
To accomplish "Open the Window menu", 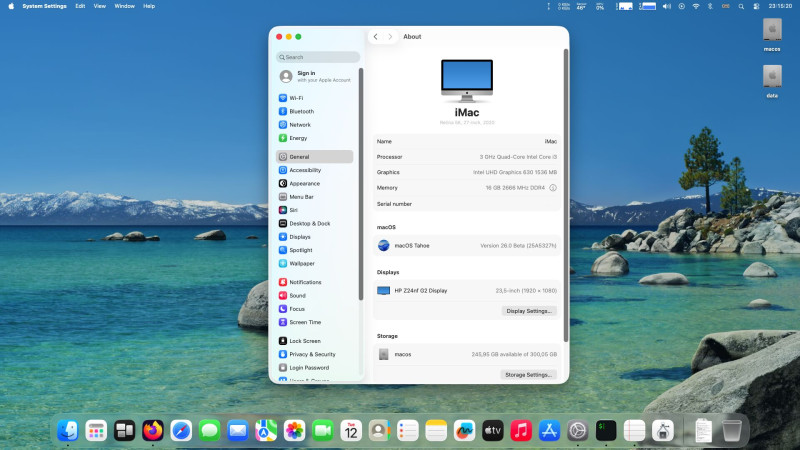I will (x=124, y=6).
